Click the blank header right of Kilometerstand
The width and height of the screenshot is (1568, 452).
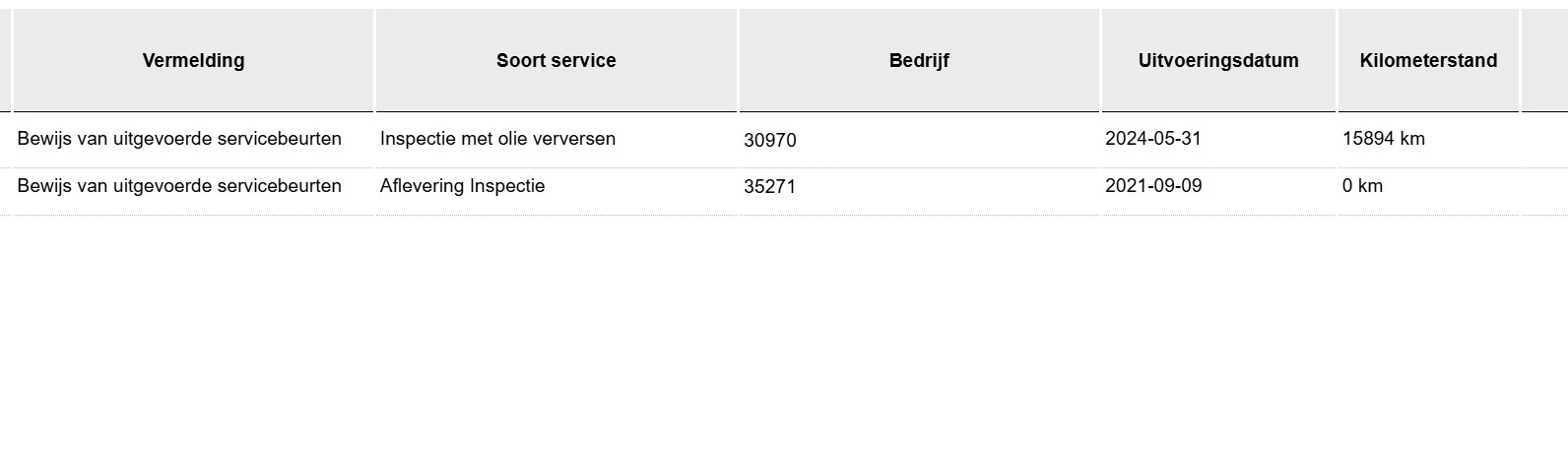point(1544,60)
